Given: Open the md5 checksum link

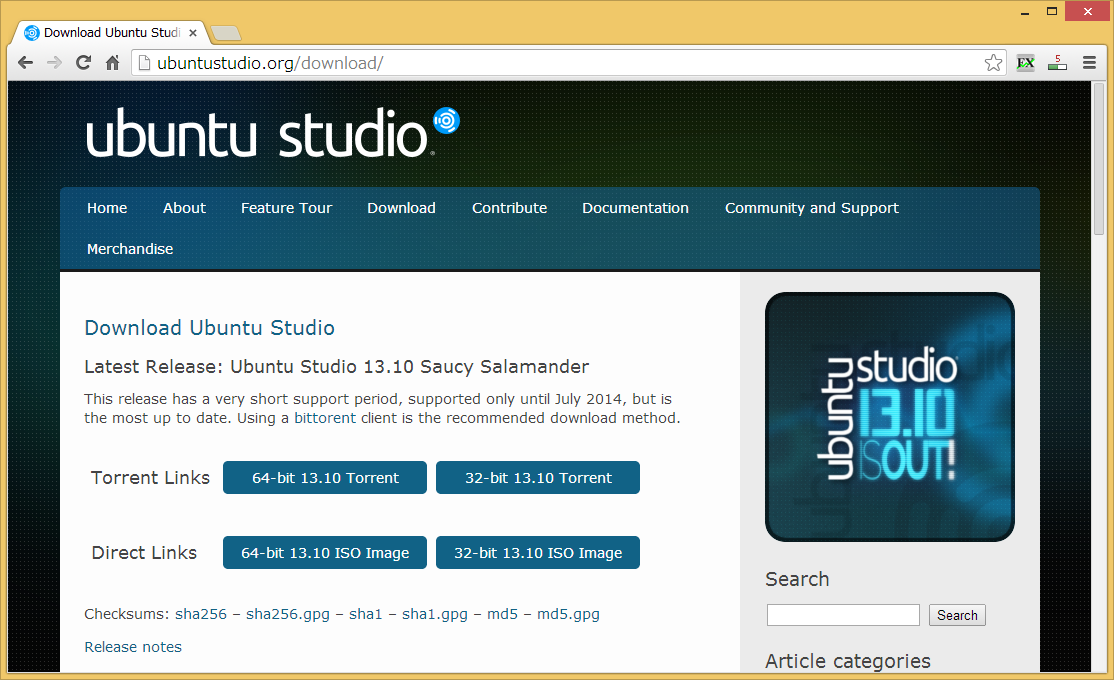Looking at the screenshot, I should click(502, 615).
